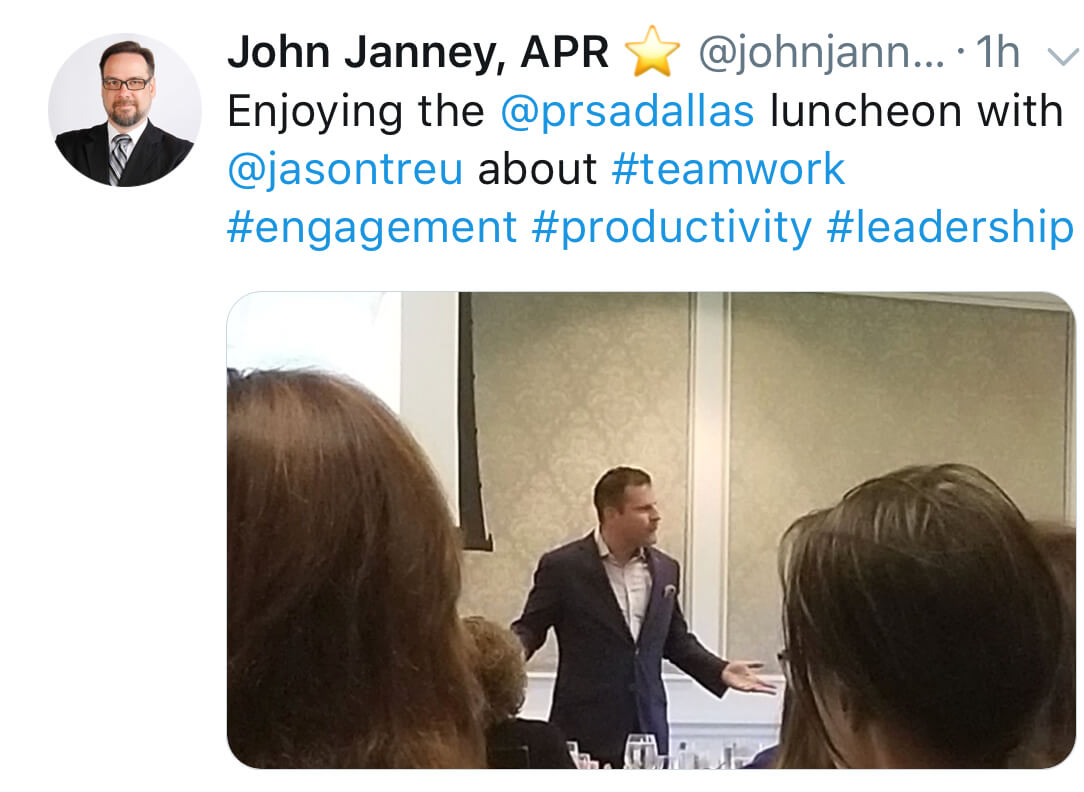This screenshot has width=1084, height=792.
Task: Select the #engagement hashtag
Action: (372, 228)
